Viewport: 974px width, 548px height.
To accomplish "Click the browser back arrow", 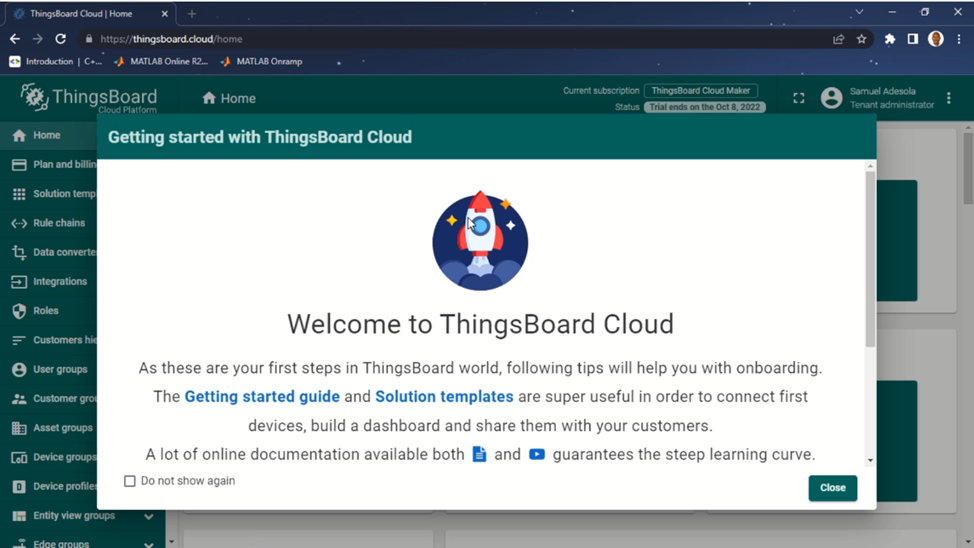I will (15, 39).
